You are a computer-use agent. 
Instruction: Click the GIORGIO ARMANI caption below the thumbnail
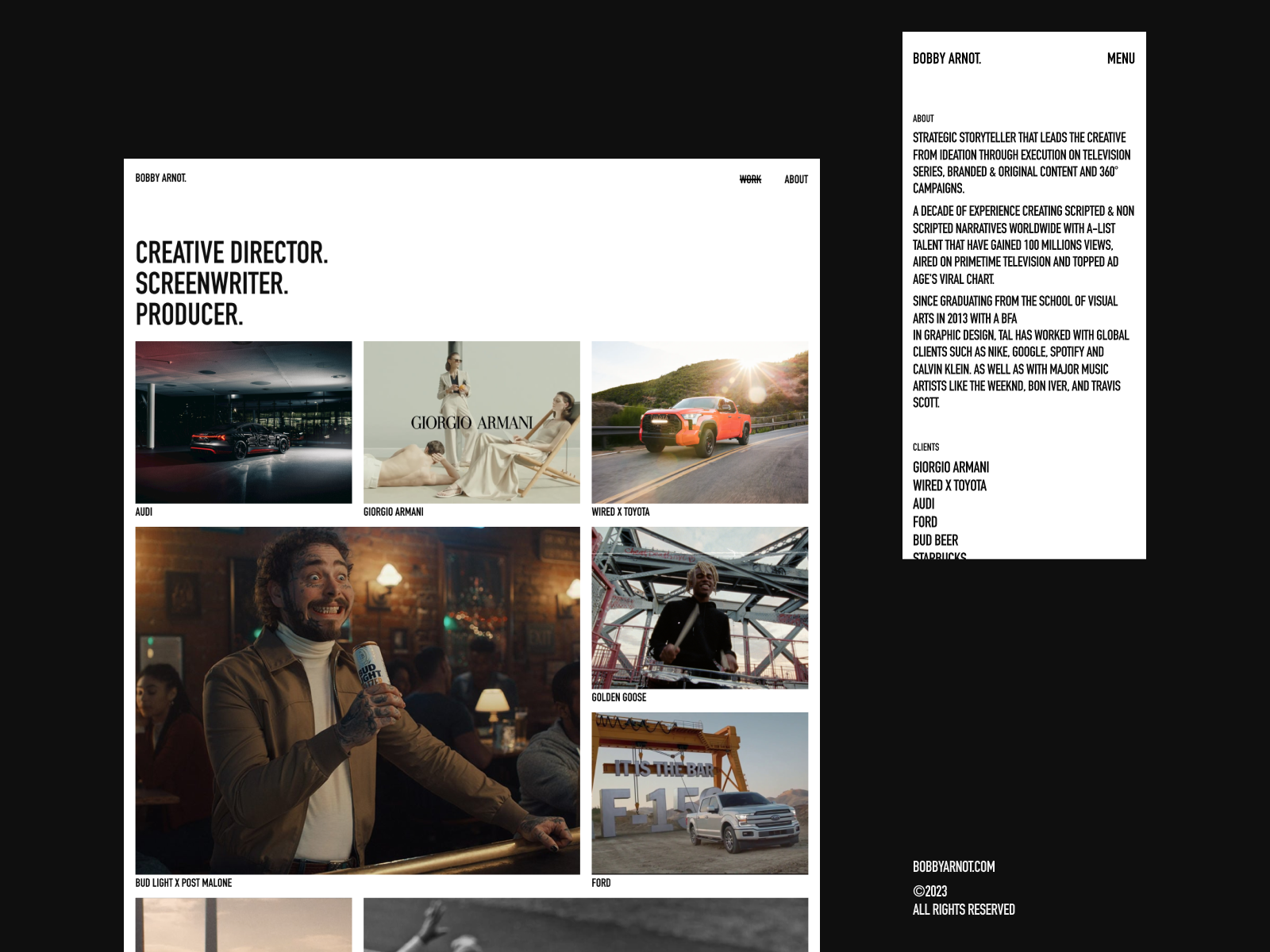click(x=394, y=512)
